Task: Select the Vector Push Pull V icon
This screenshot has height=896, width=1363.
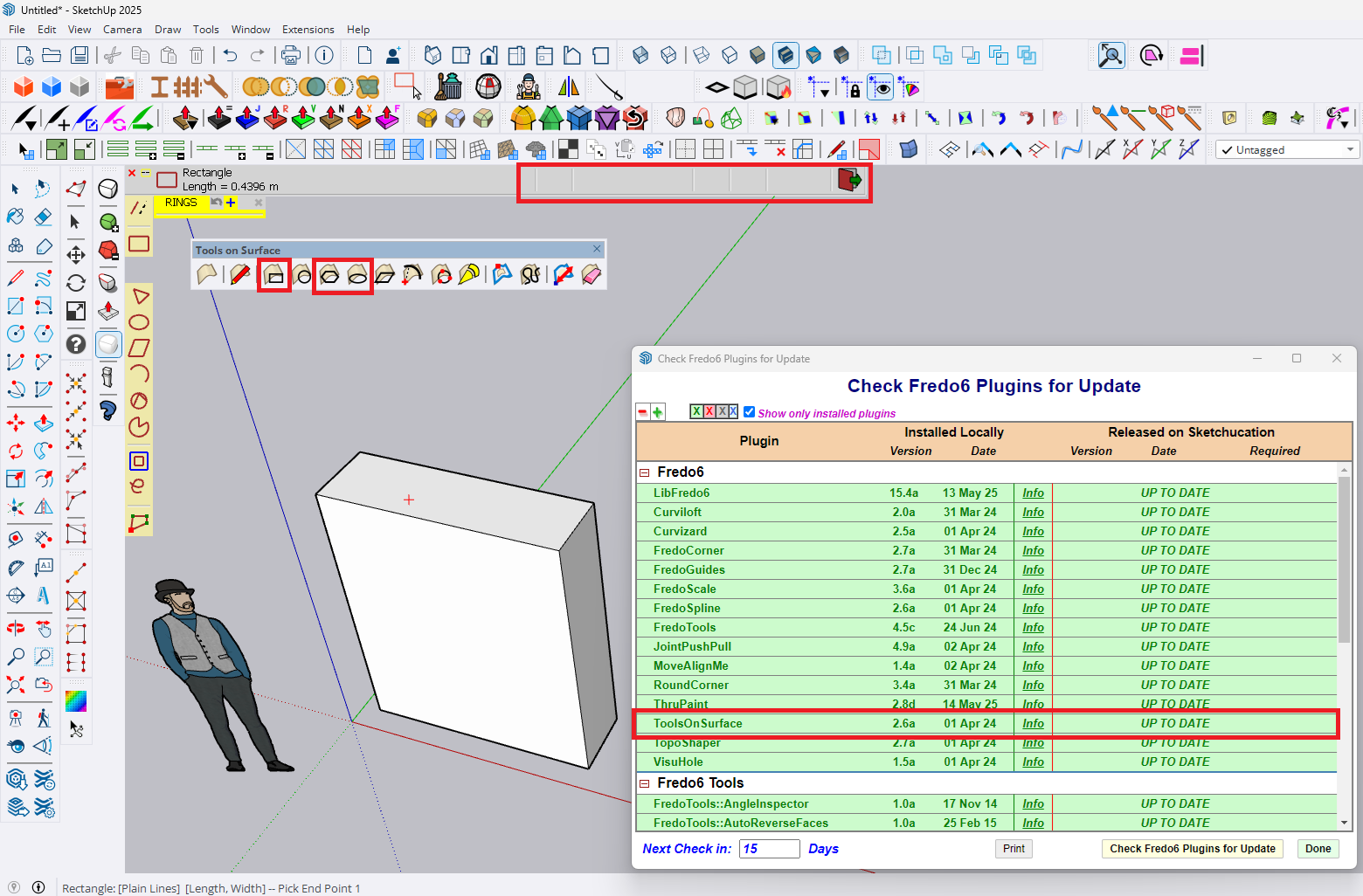Action: click(303, 117)
